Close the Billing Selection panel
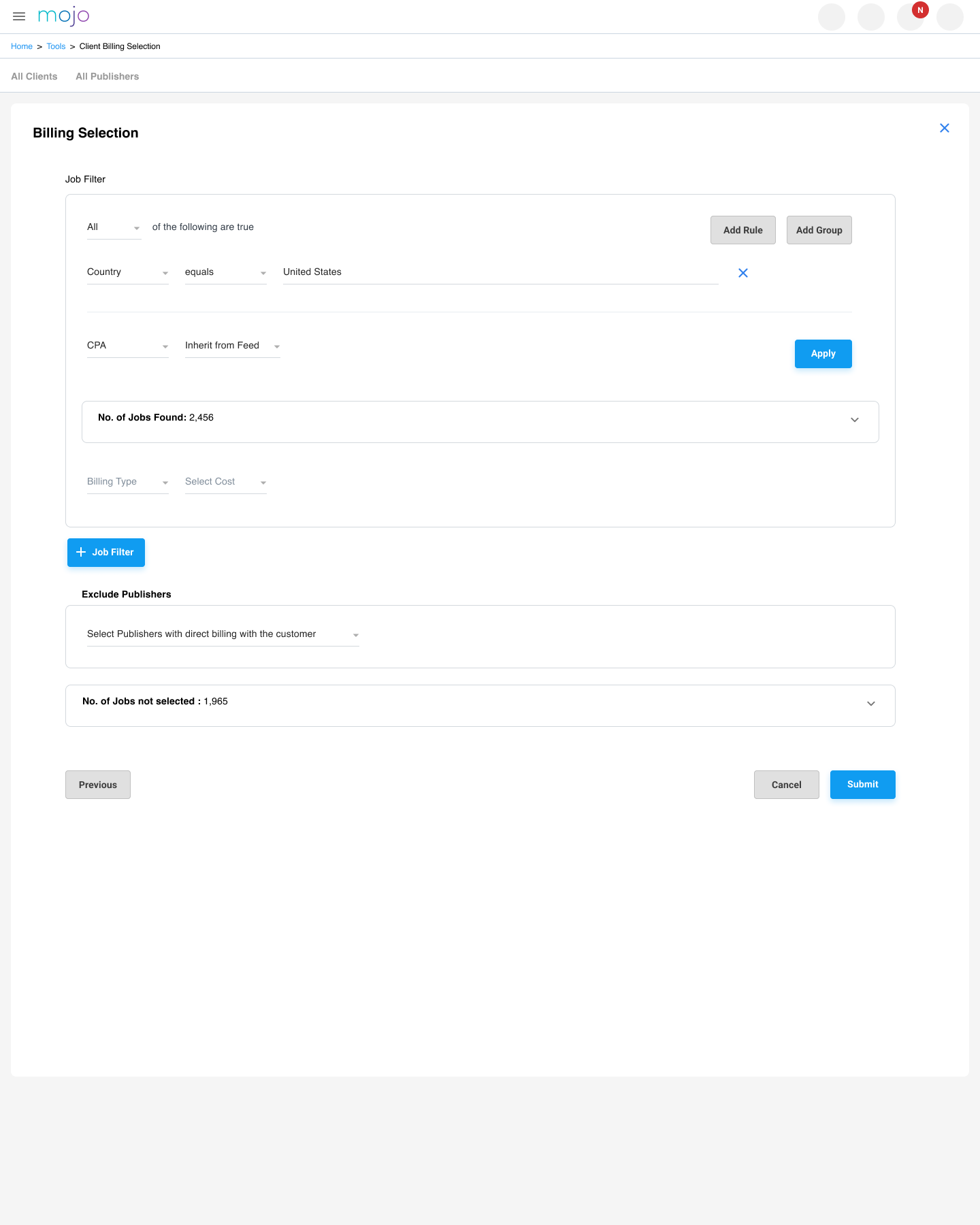980x1225 pixels. tap(944, 128)
